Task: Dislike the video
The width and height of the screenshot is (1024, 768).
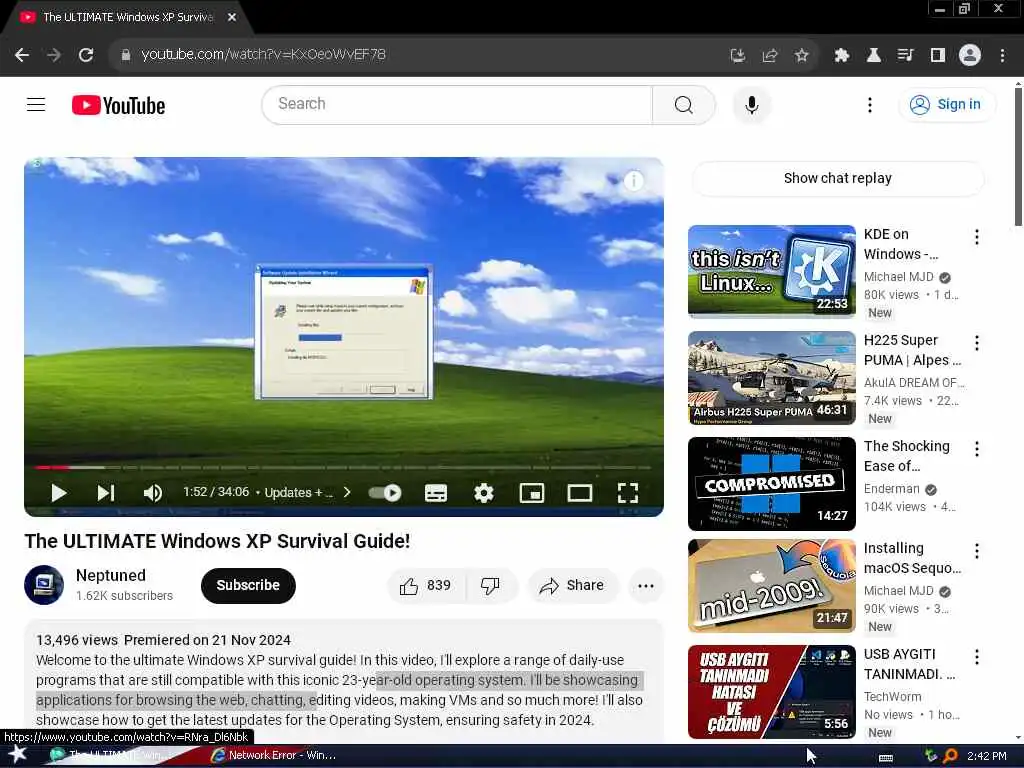Action: pyautogui.click(x=490, y=585)
